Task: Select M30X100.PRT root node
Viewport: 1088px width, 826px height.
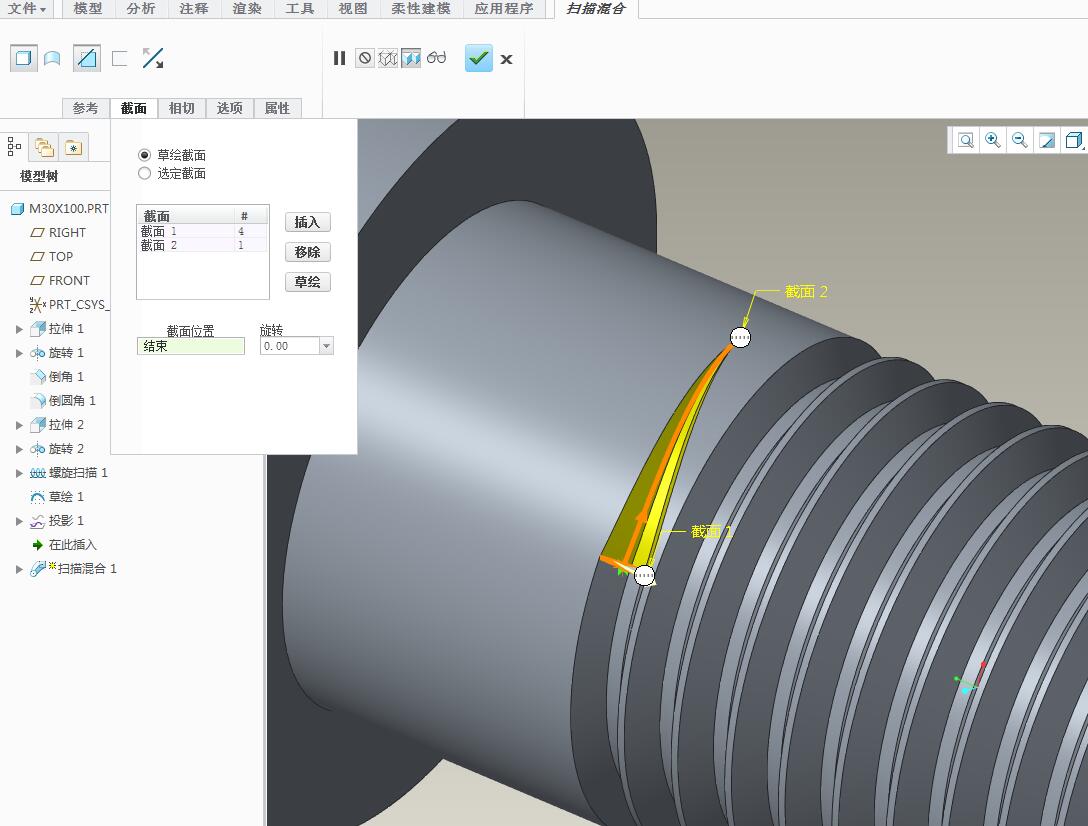Action: point(60,208)
